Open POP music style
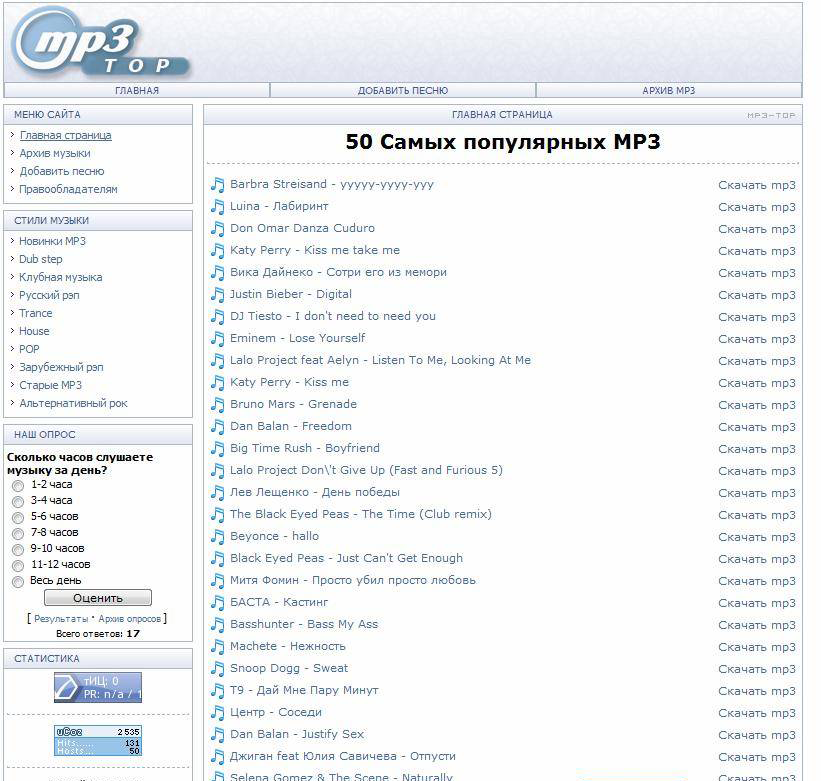 pos(29,349)
